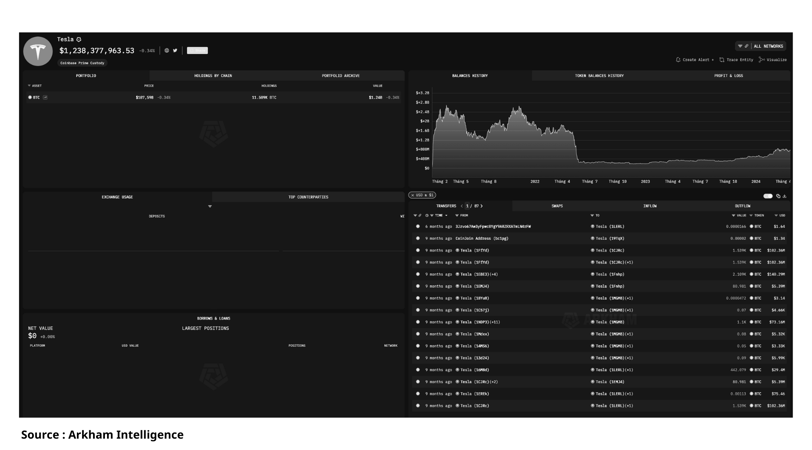Go to previous transfers page arrow
The height and width of the screenshot is (450, 812).
coord(461,206)
